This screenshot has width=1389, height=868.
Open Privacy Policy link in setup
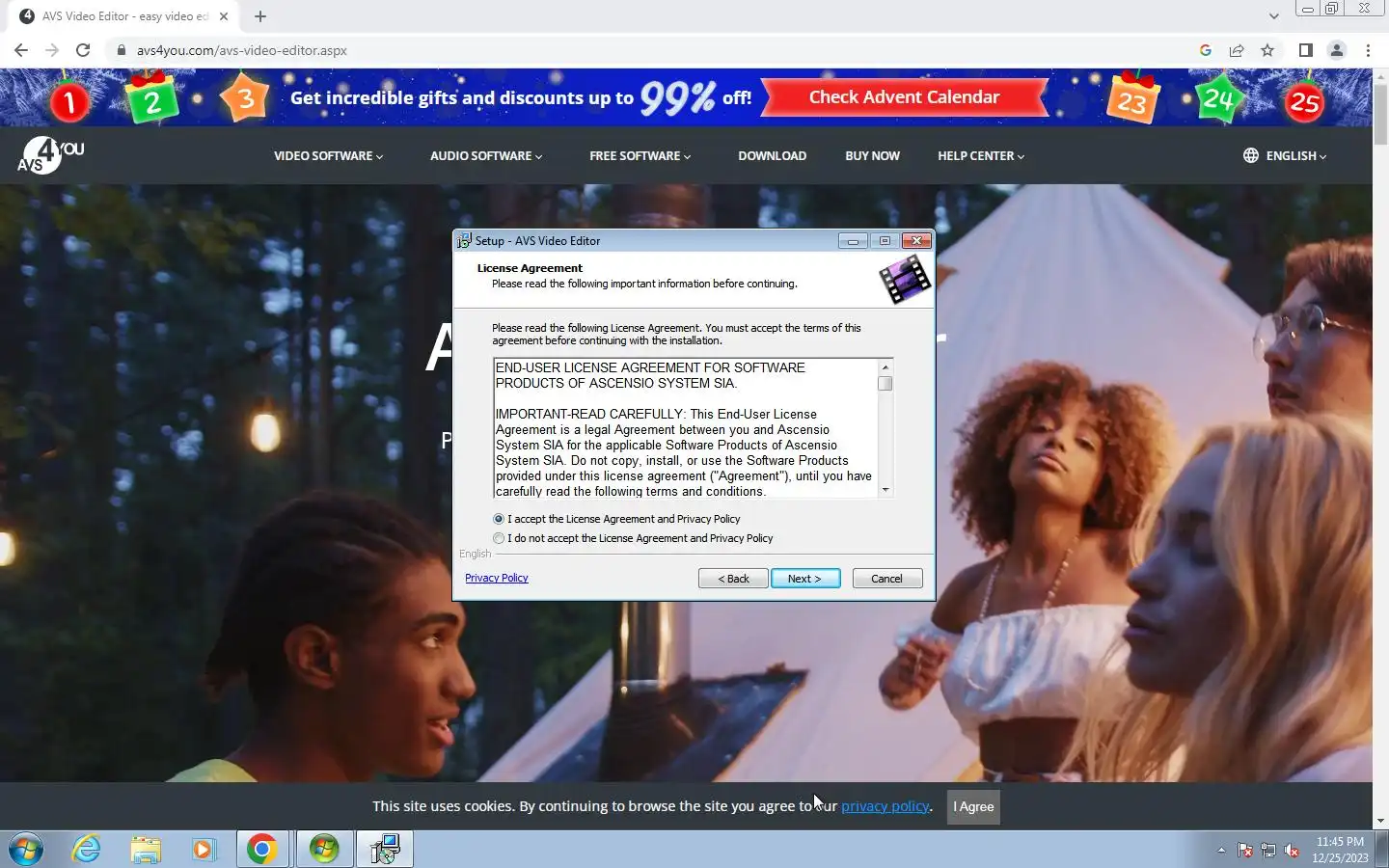[x=497, y=578]
